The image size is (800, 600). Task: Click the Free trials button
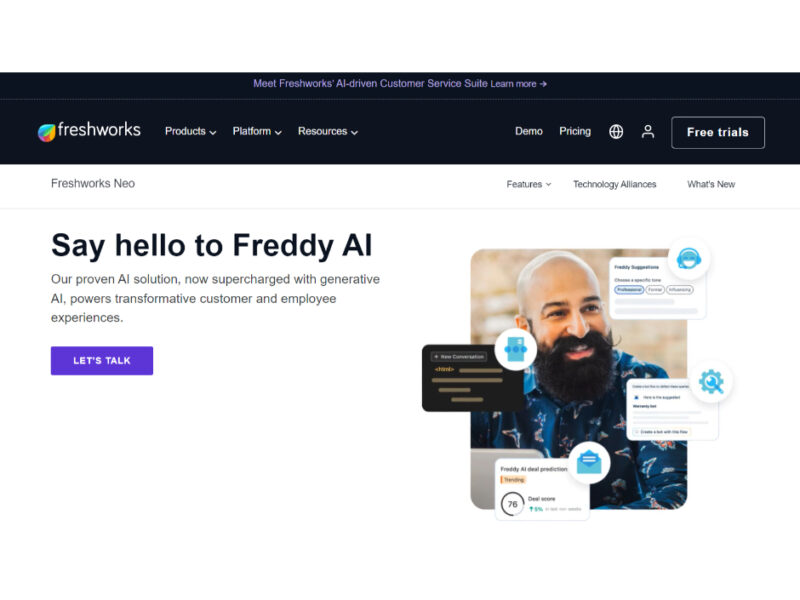click(717, 133)
